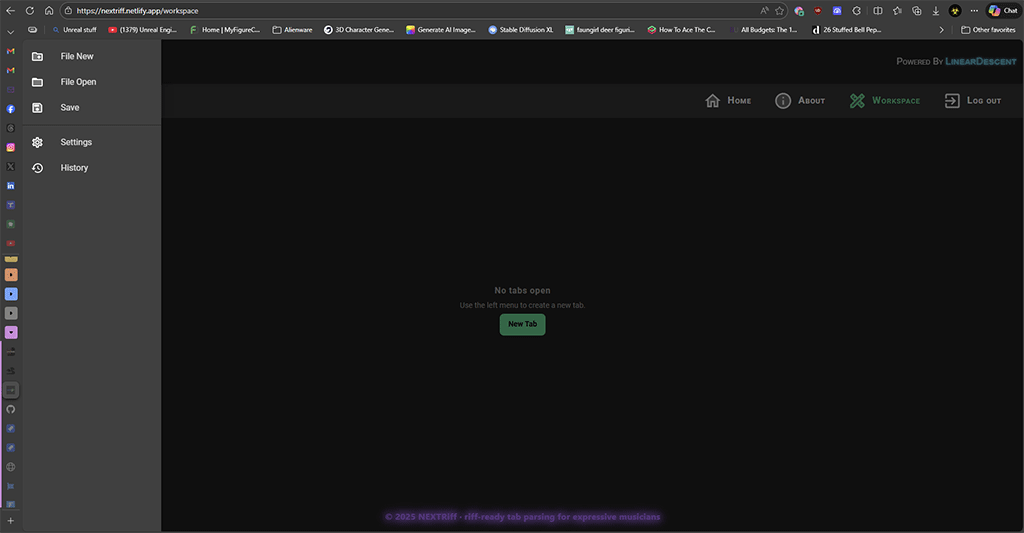Viewport: 1024px width, 533px height.
Task: Refresh the page with reload button
Action: click(x=29, y=10)
